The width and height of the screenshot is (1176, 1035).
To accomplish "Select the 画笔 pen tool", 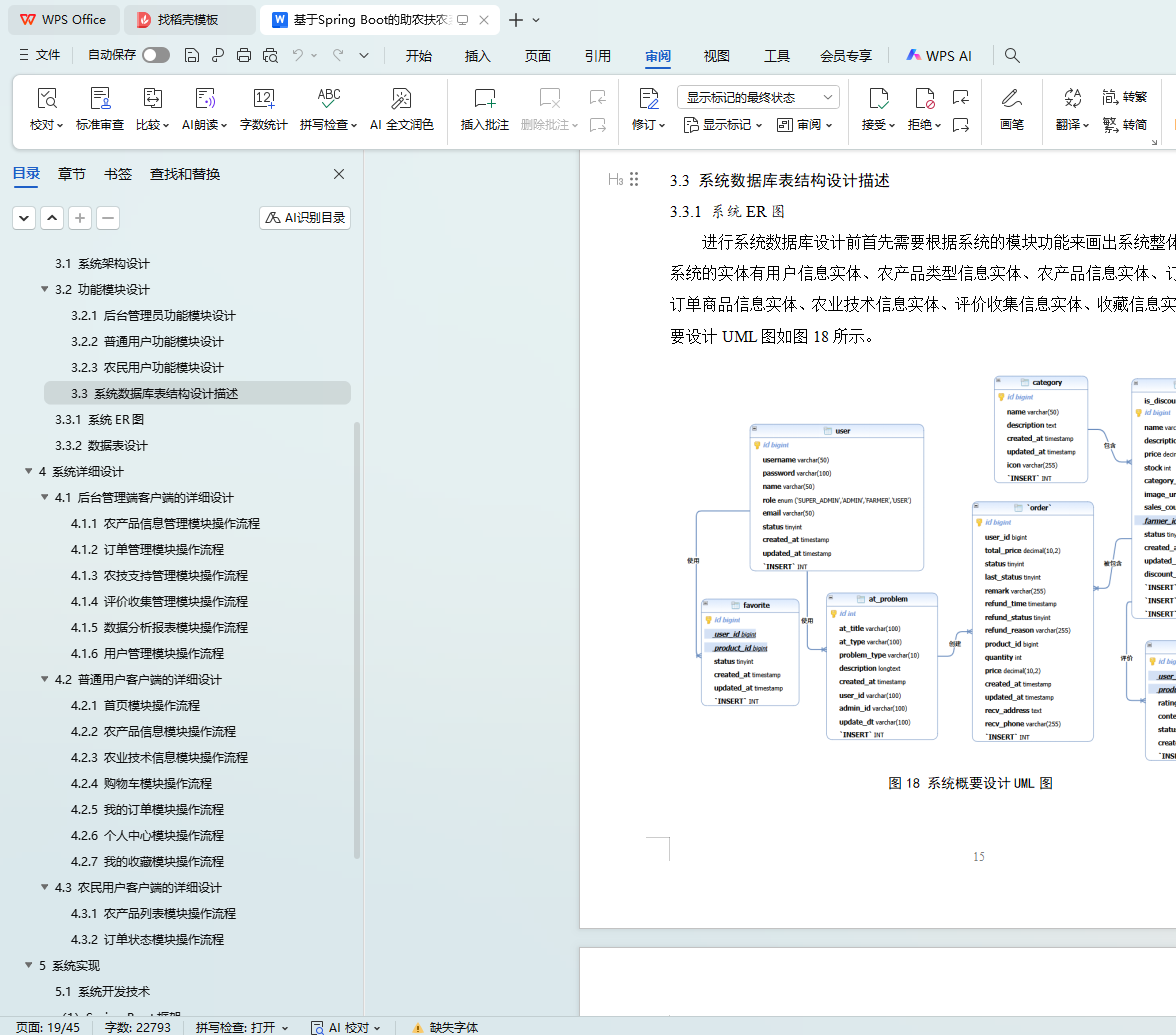I will tap(1011, 99).
